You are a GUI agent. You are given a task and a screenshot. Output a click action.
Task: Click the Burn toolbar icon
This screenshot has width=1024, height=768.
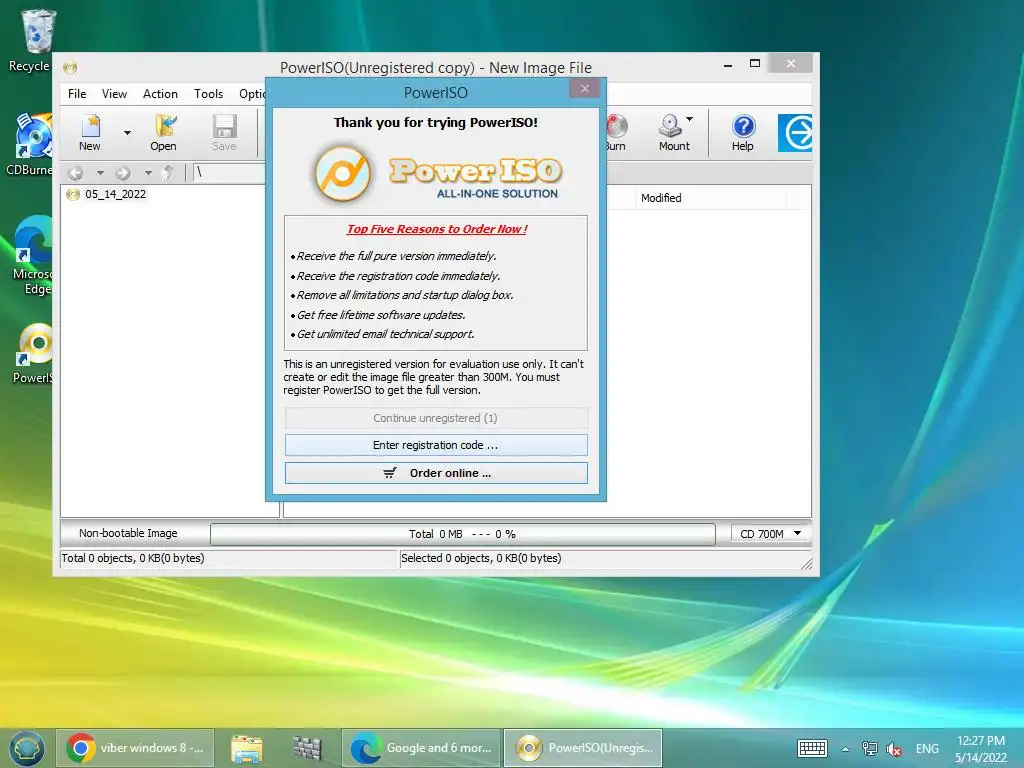coord(616,133)
